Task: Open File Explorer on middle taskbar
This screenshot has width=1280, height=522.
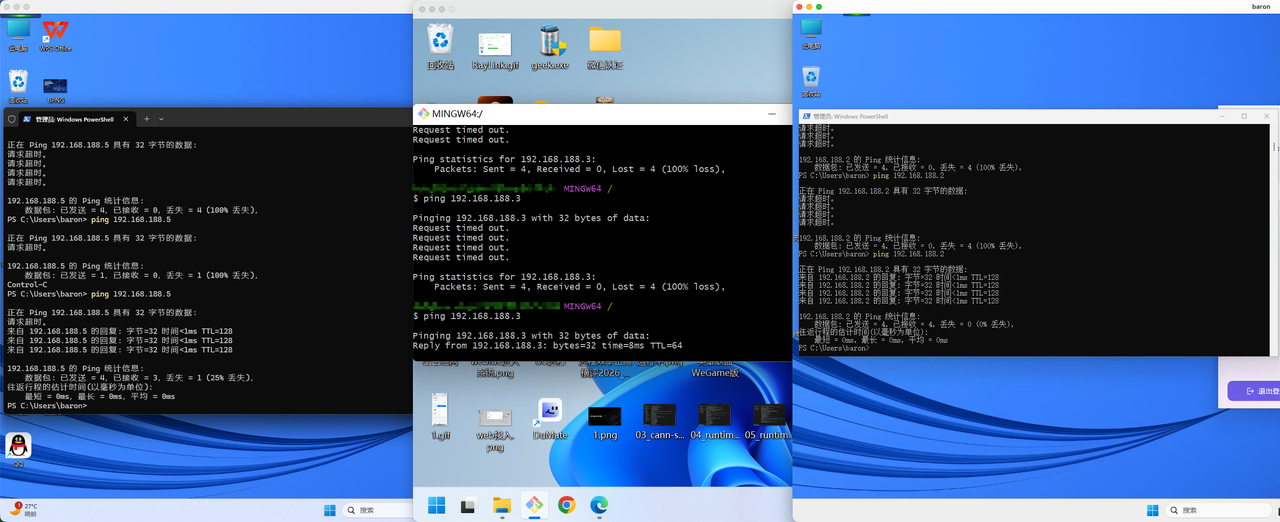Action: pos(502,505)
